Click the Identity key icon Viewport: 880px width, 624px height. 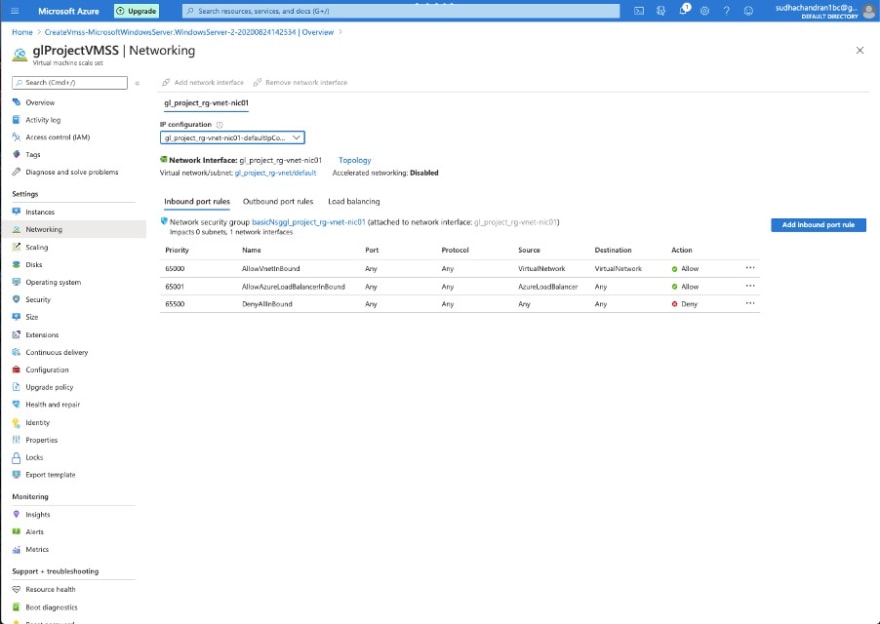coord(16,423)
